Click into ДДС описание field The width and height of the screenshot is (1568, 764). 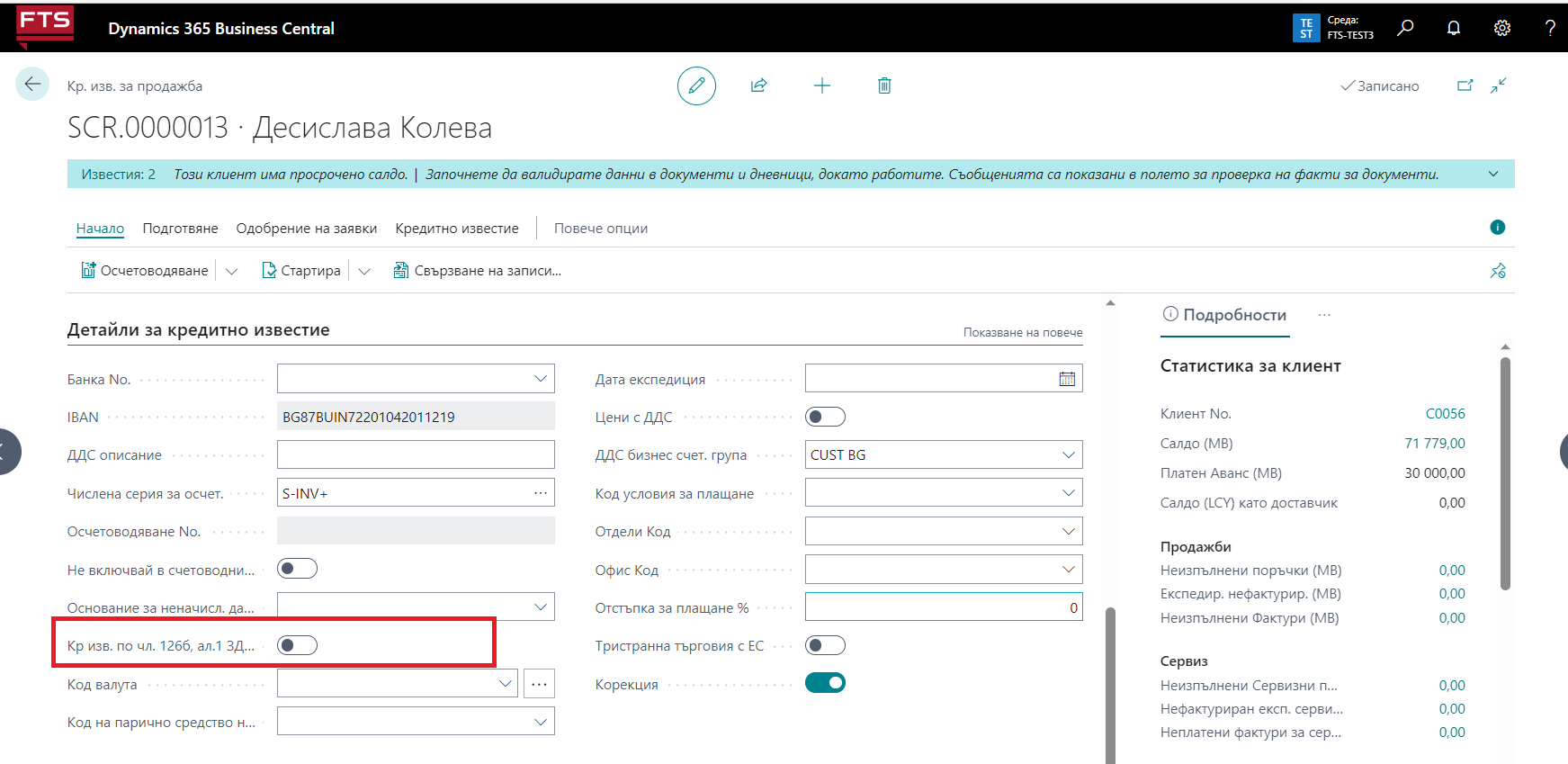pos(416,454)
